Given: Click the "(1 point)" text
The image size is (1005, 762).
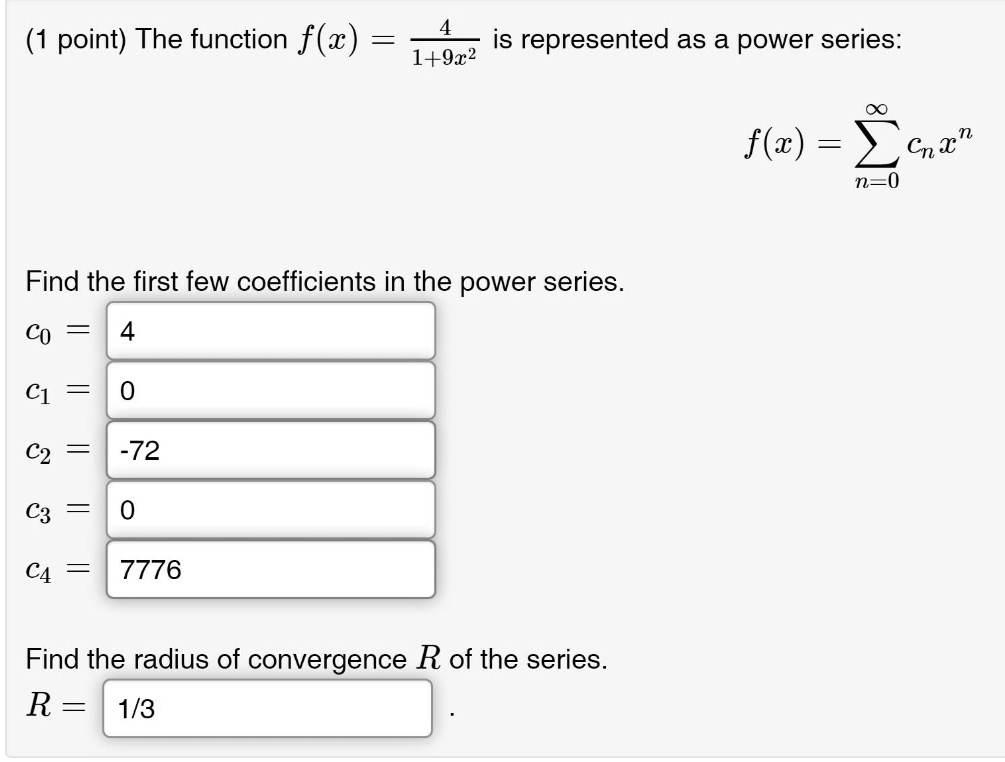Looking at the screenshot, I should (x=76, y=40).
